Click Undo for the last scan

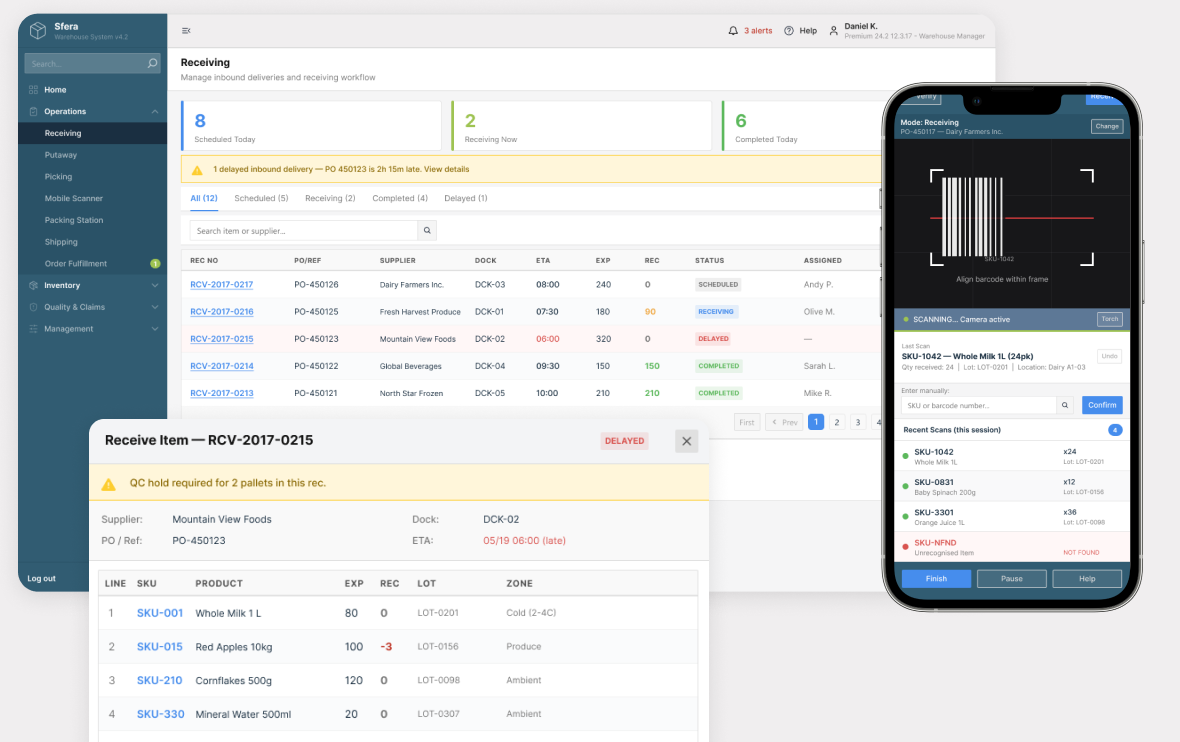pos(1109,356)
